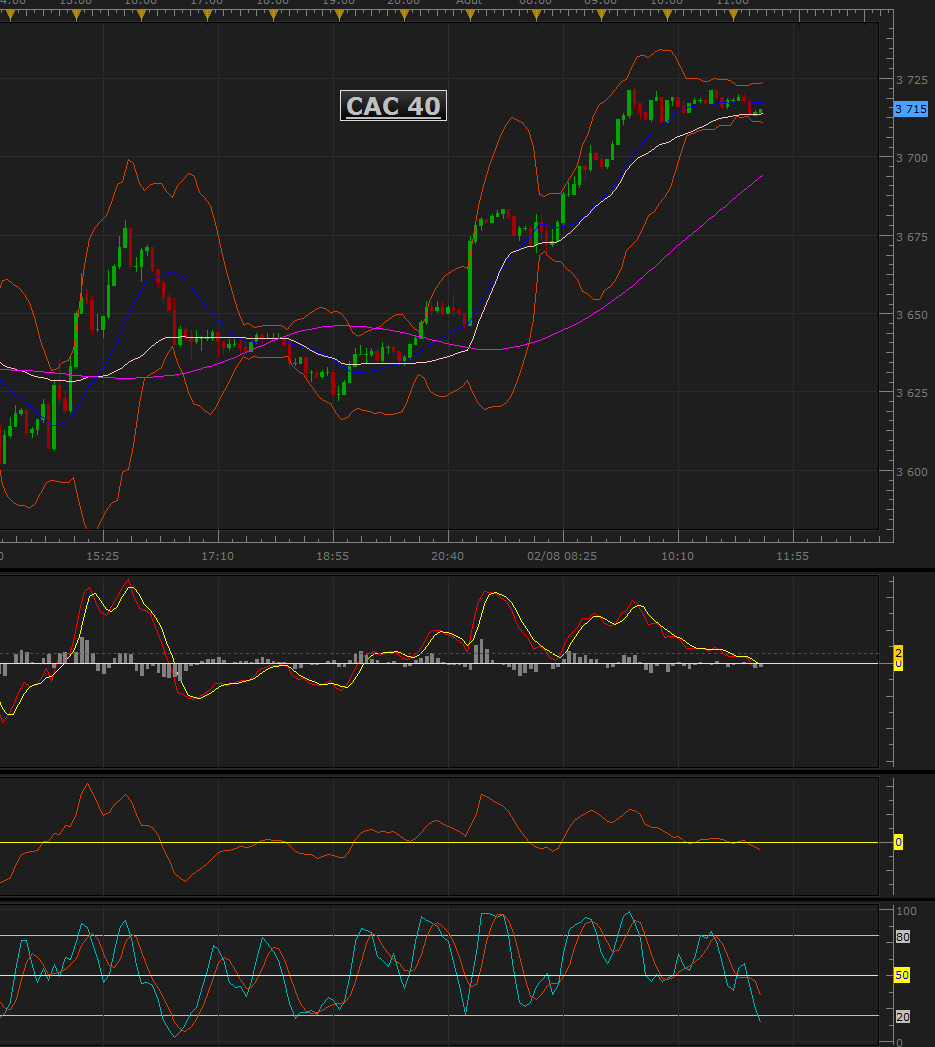935x1047 pixels.
Task: Click the grey 80 level tag on stochastic scale
Action: pyautogui.click(x=902, y=937)
